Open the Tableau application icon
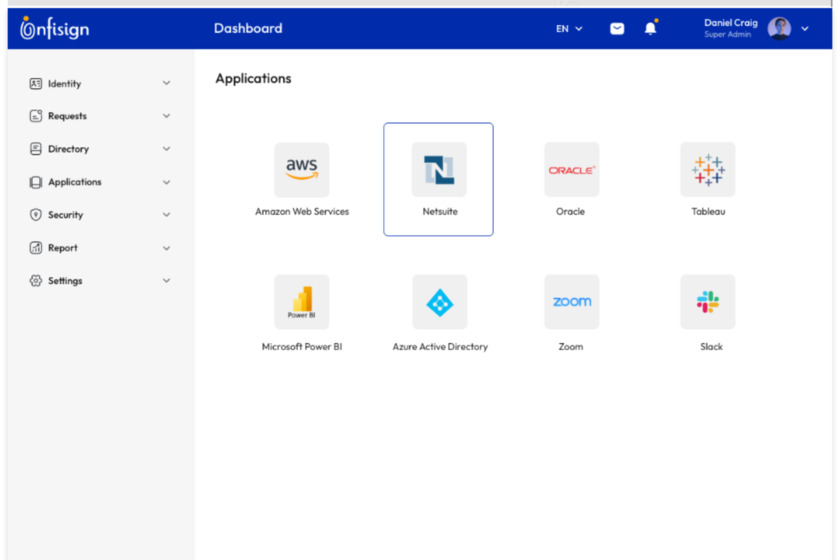Image resolution: width=840 pixels, height=560 pixels. pyautogui.click(x=707, y=170)
